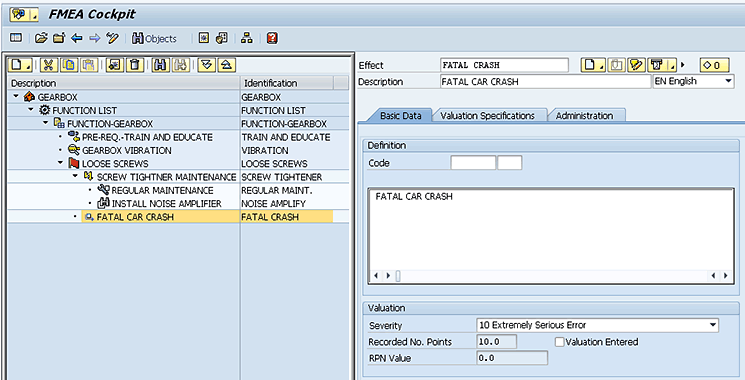
Task: Click the open folder icon in main toolbar
Action: click(41, 38)
